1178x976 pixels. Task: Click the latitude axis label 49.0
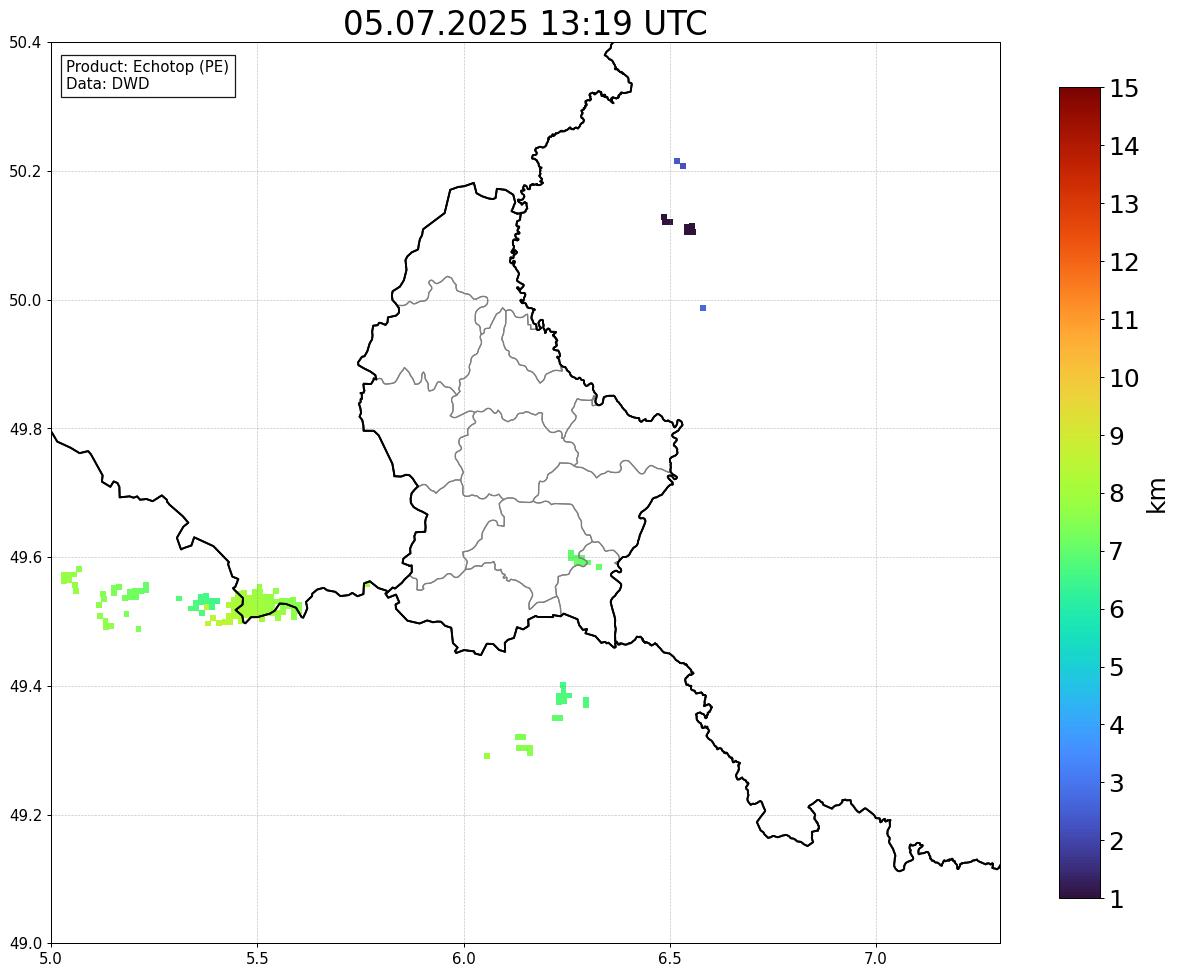pos(25,944)
